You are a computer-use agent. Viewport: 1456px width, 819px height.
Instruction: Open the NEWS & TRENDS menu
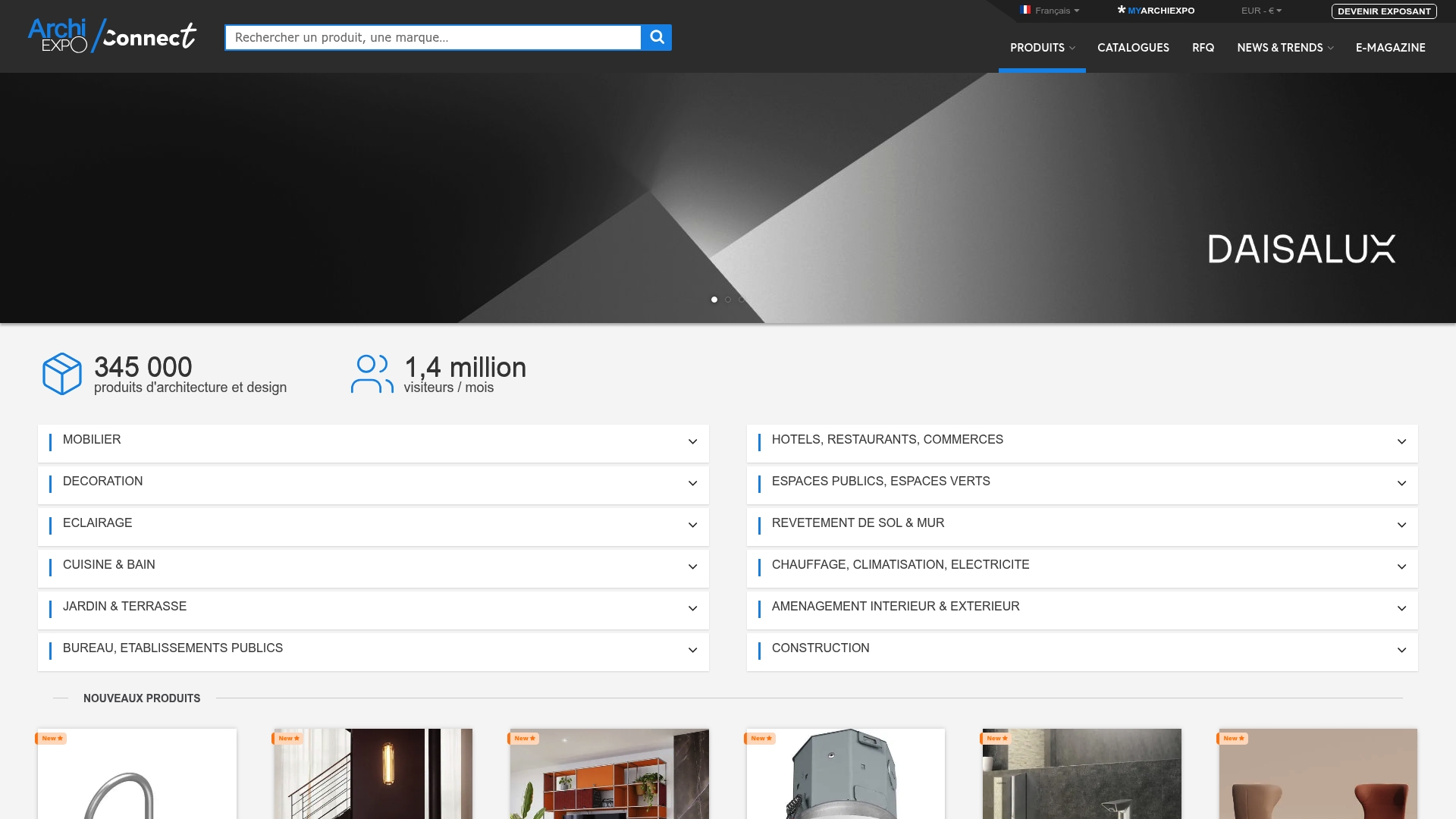[x=1285, y=47]
